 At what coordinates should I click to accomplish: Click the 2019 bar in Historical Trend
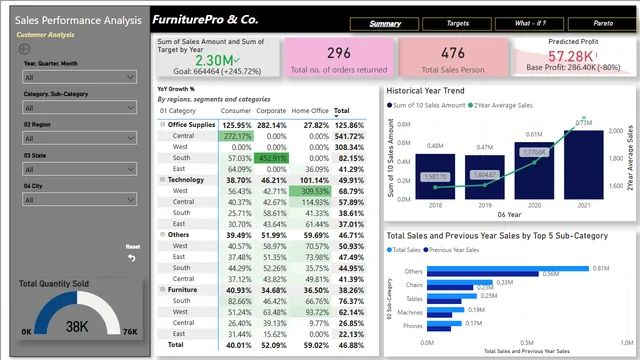[485, 177]
